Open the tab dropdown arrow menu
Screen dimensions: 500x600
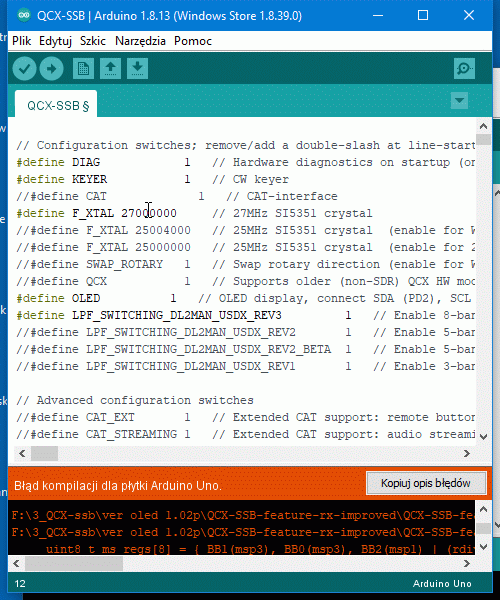click(459, 101)
